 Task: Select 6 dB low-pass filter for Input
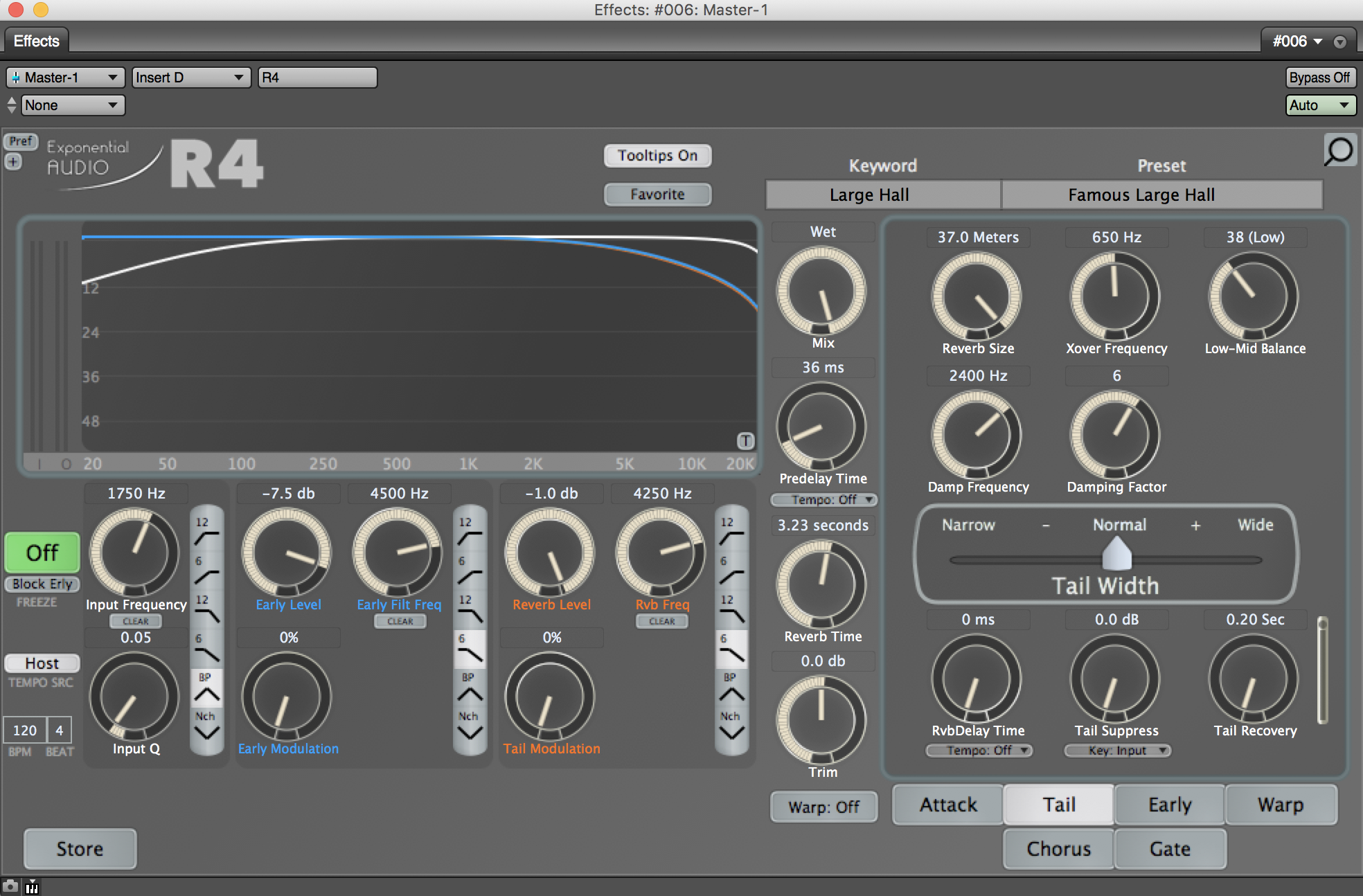[x=206, y=648]
